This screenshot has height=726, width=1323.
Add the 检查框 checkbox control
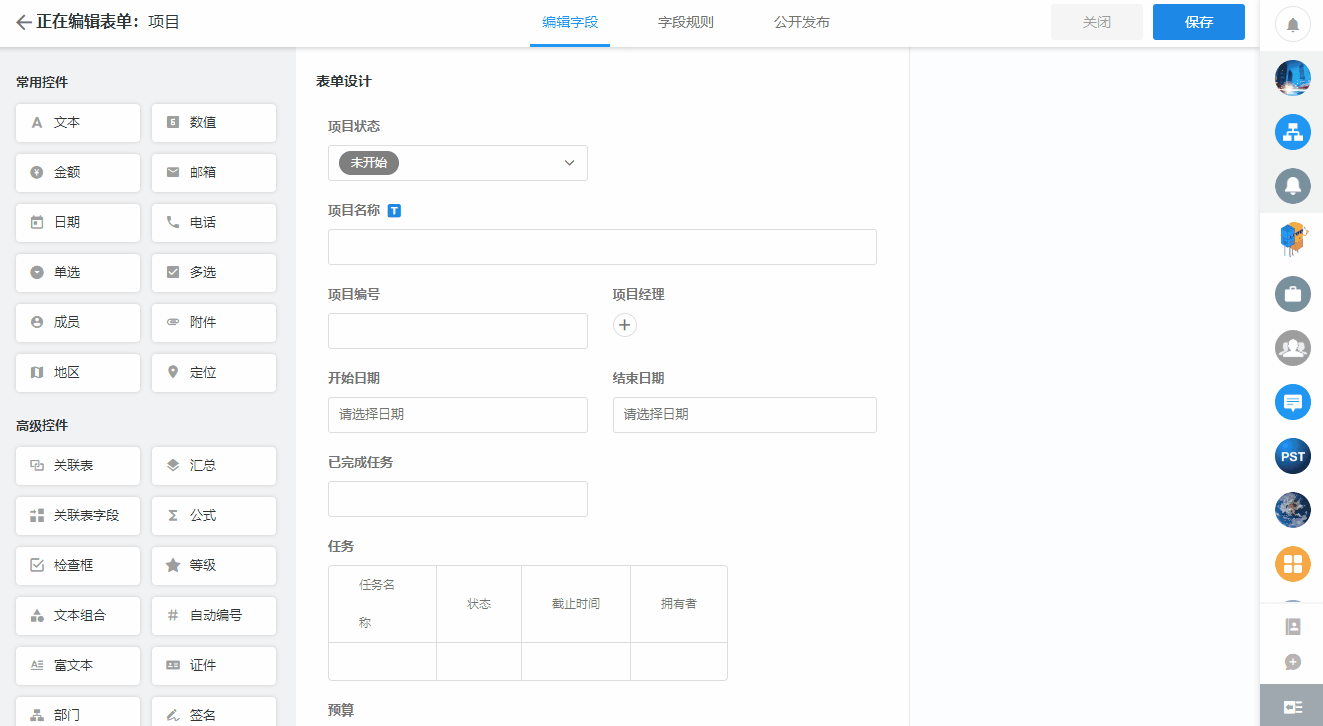(x=78, y=566)
